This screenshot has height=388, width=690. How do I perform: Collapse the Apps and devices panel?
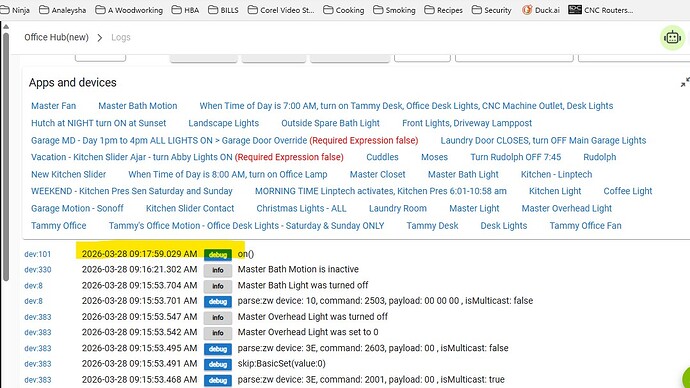[685, 82]
